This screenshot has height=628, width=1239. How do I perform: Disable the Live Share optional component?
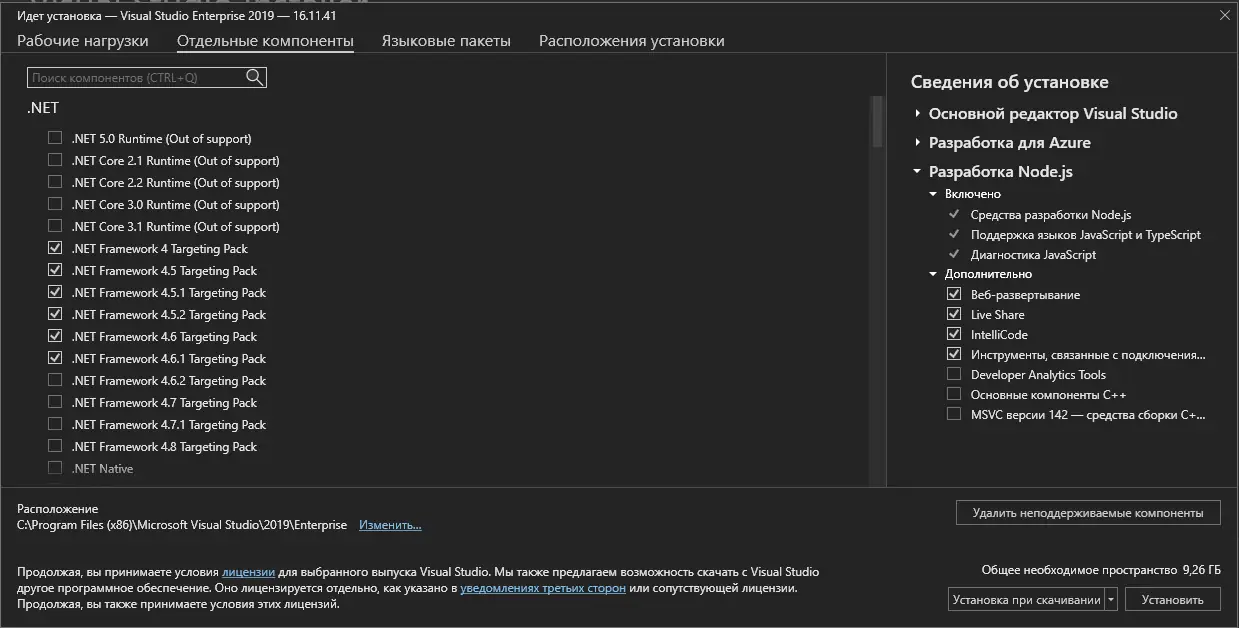[x=954, y=314]
